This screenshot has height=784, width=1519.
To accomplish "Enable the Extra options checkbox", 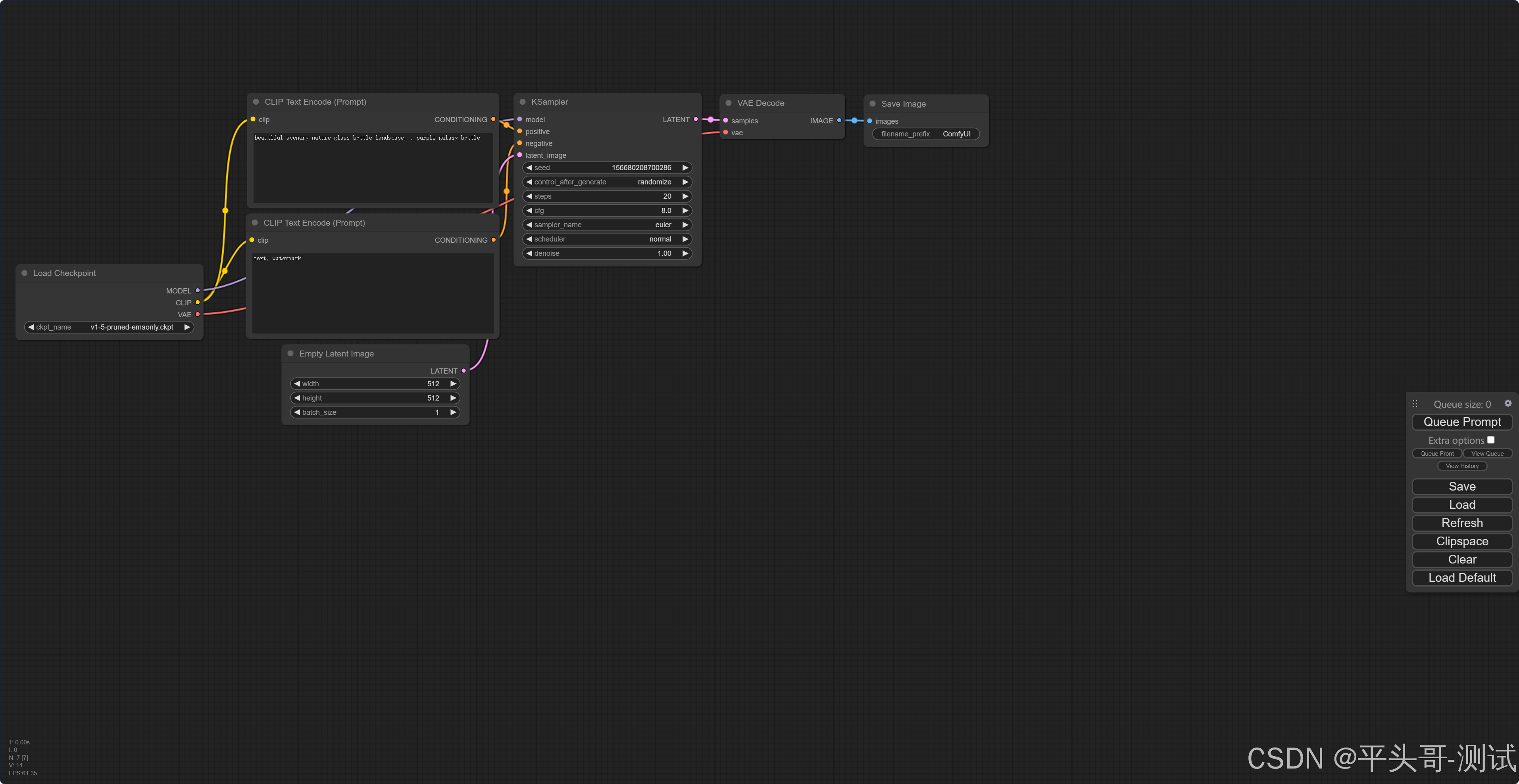I will coord(1490,440).
